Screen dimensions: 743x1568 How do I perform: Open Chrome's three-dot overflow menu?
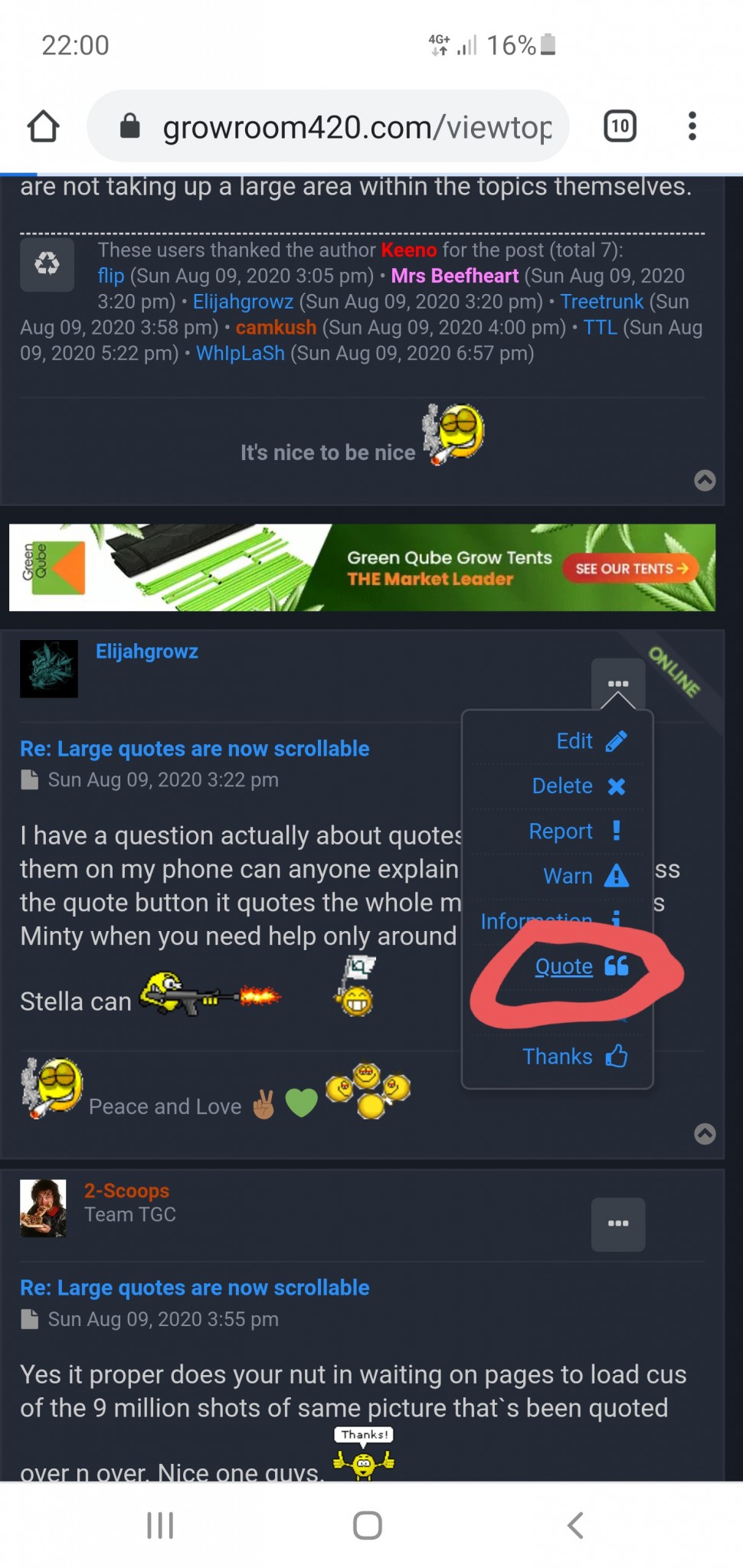click(x=692, y=126)
